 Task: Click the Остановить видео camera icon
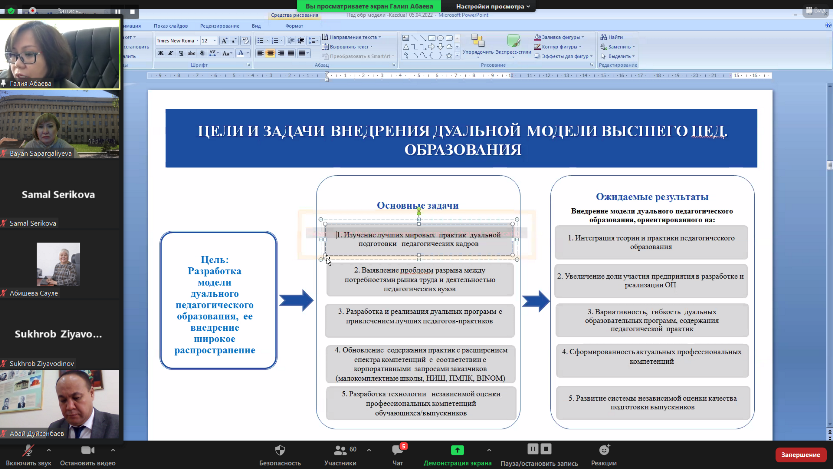click(x=86, y=451)
